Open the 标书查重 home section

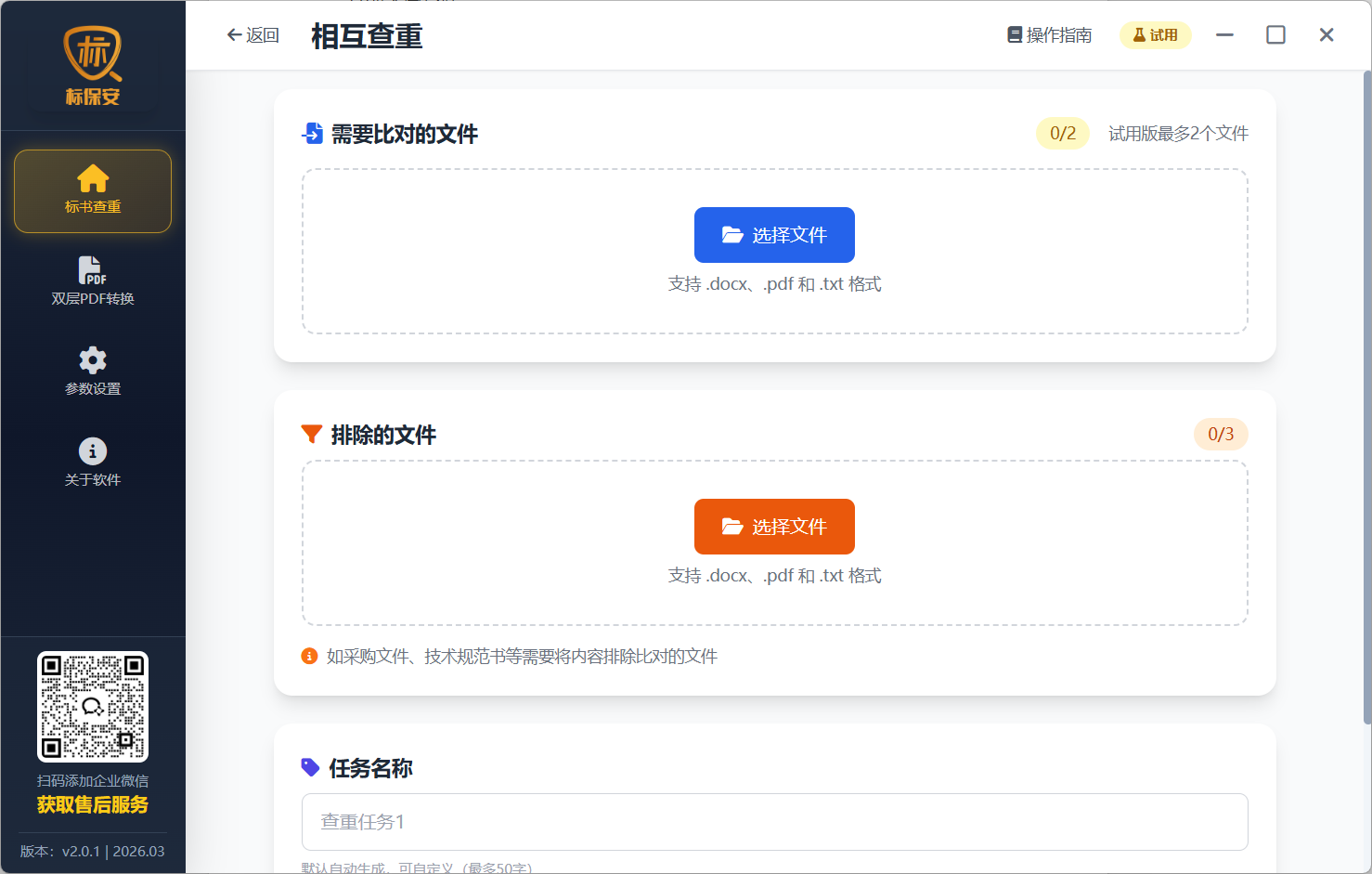click(x=93, y=191)
